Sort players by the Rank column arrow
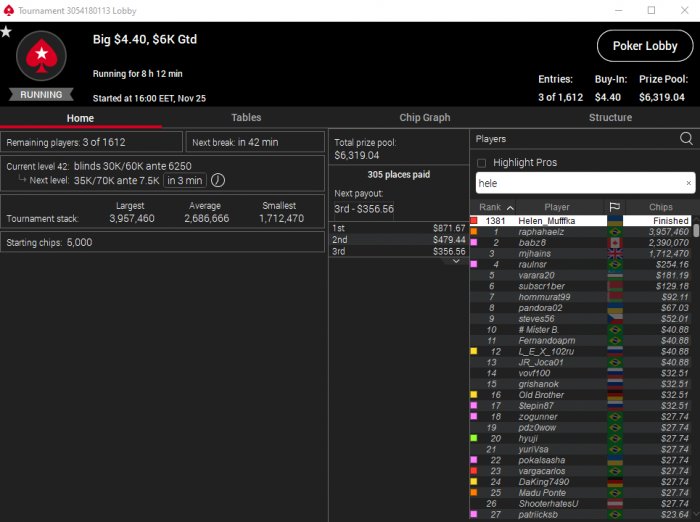Image resolution: width=700 pixels, height=522 pixels. (510, 208)
